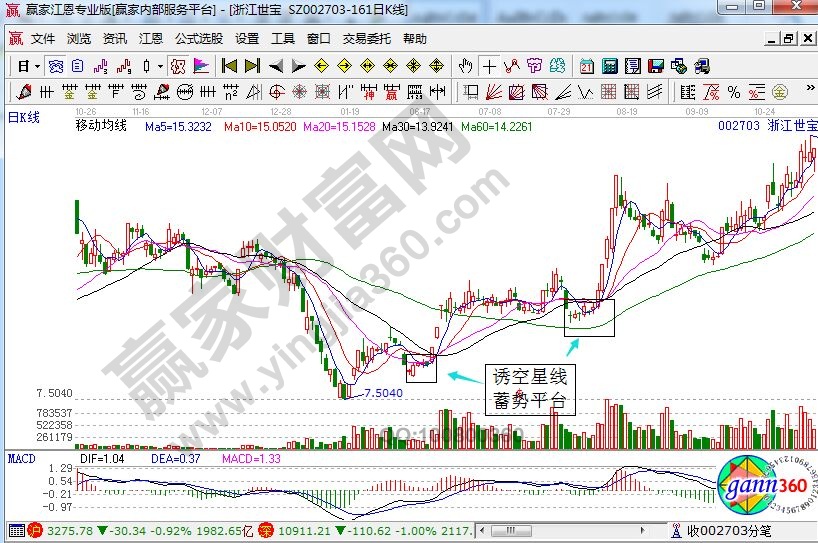Open the 公式选股 menu

[198, 39]
